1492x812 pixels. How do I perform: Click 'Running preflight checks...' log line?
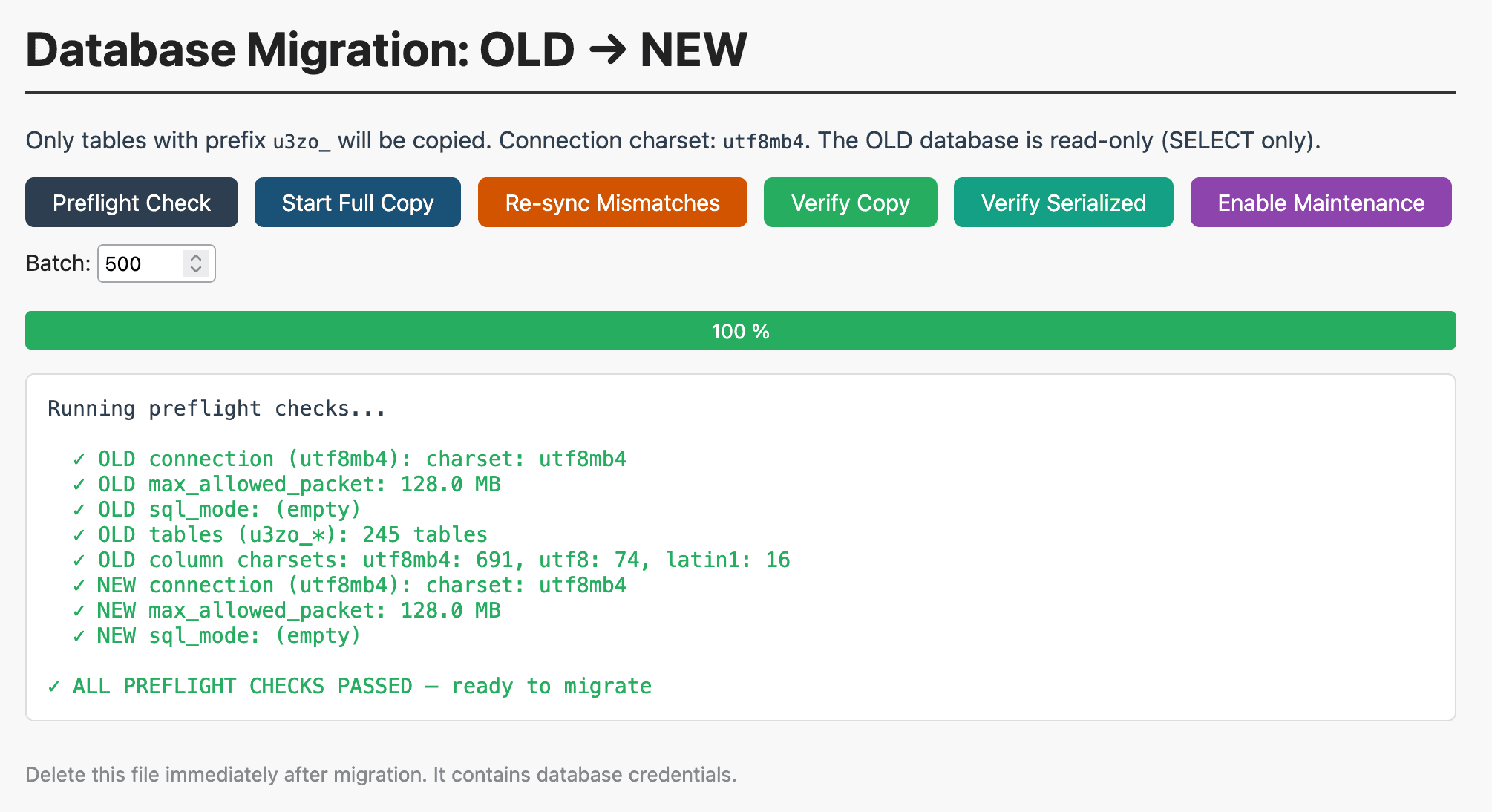pyautogui.click(x=217, y=409)
